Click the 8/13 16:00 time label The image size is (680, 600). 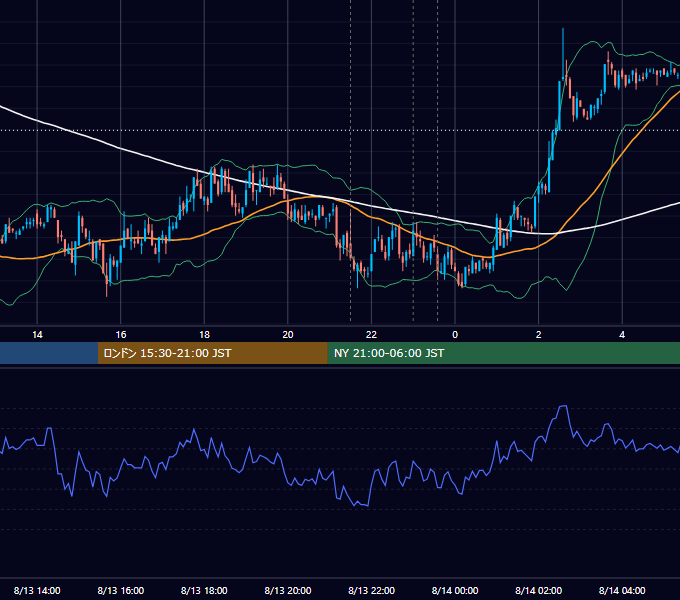click(121, 590)
